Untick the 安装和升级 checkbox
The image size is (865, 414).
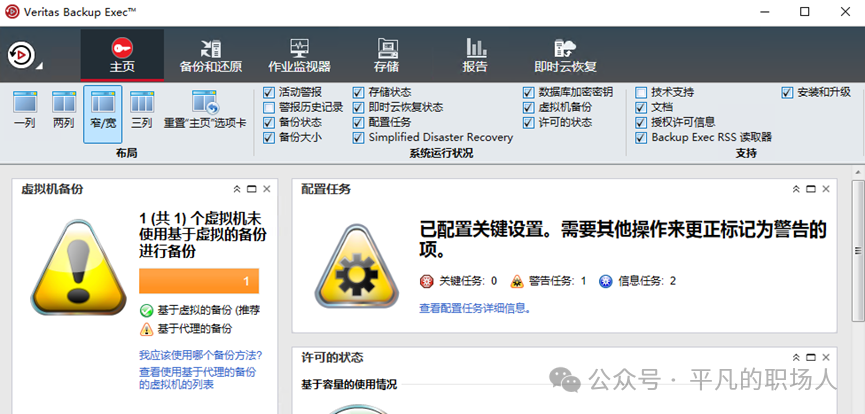[x=788, y=92]
